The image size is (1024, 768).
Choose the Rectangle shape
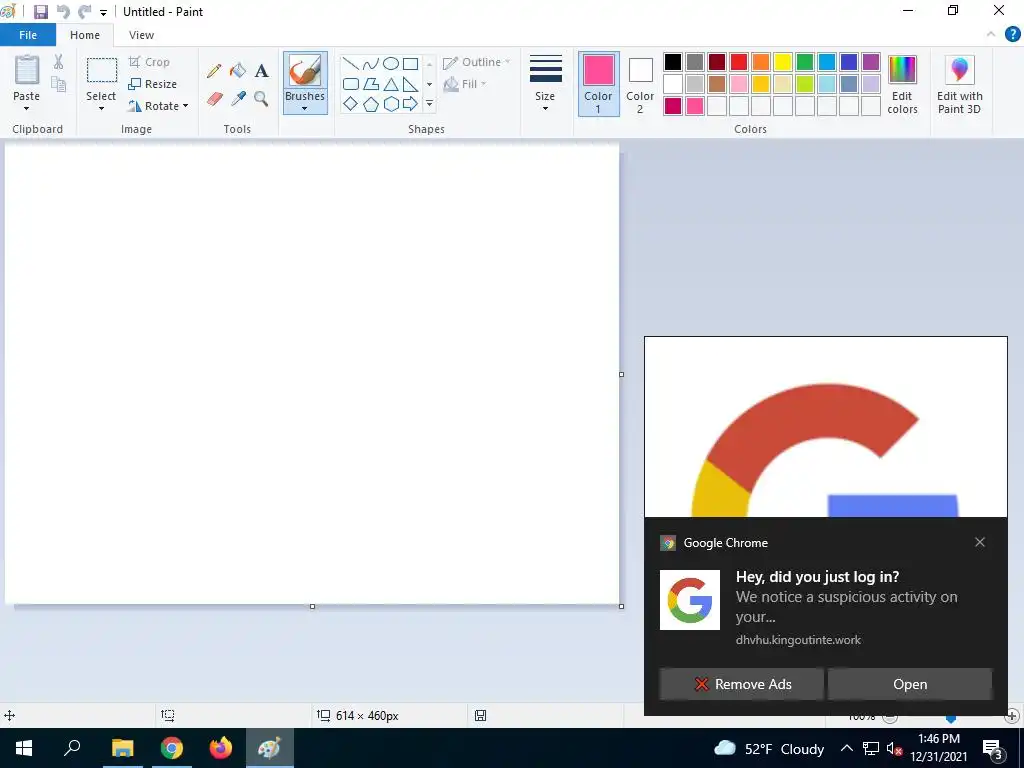coord(410,63)
